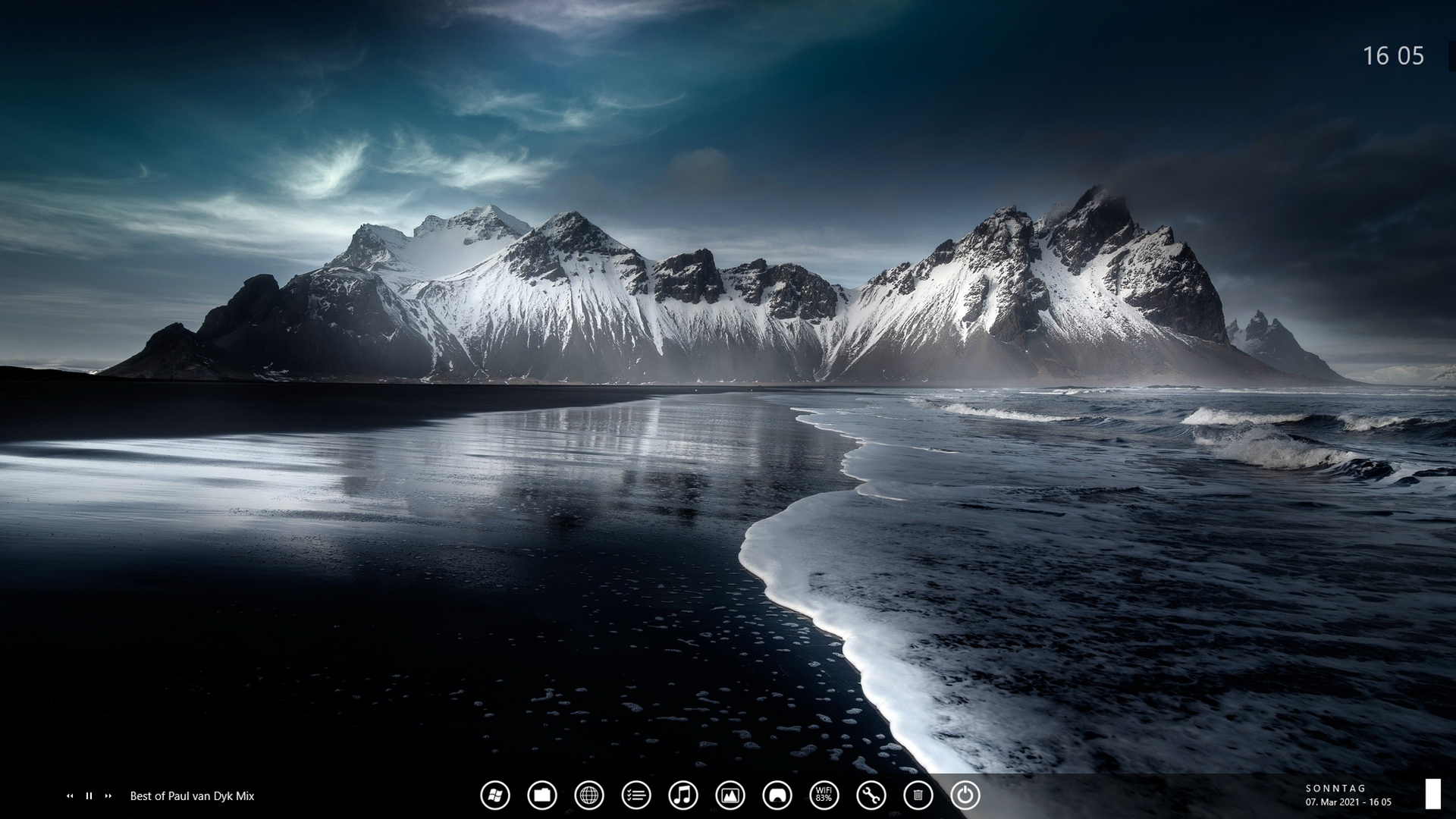Pause the current track
The width and height of the screenshot is (1456, 819).
click(89, 796)
